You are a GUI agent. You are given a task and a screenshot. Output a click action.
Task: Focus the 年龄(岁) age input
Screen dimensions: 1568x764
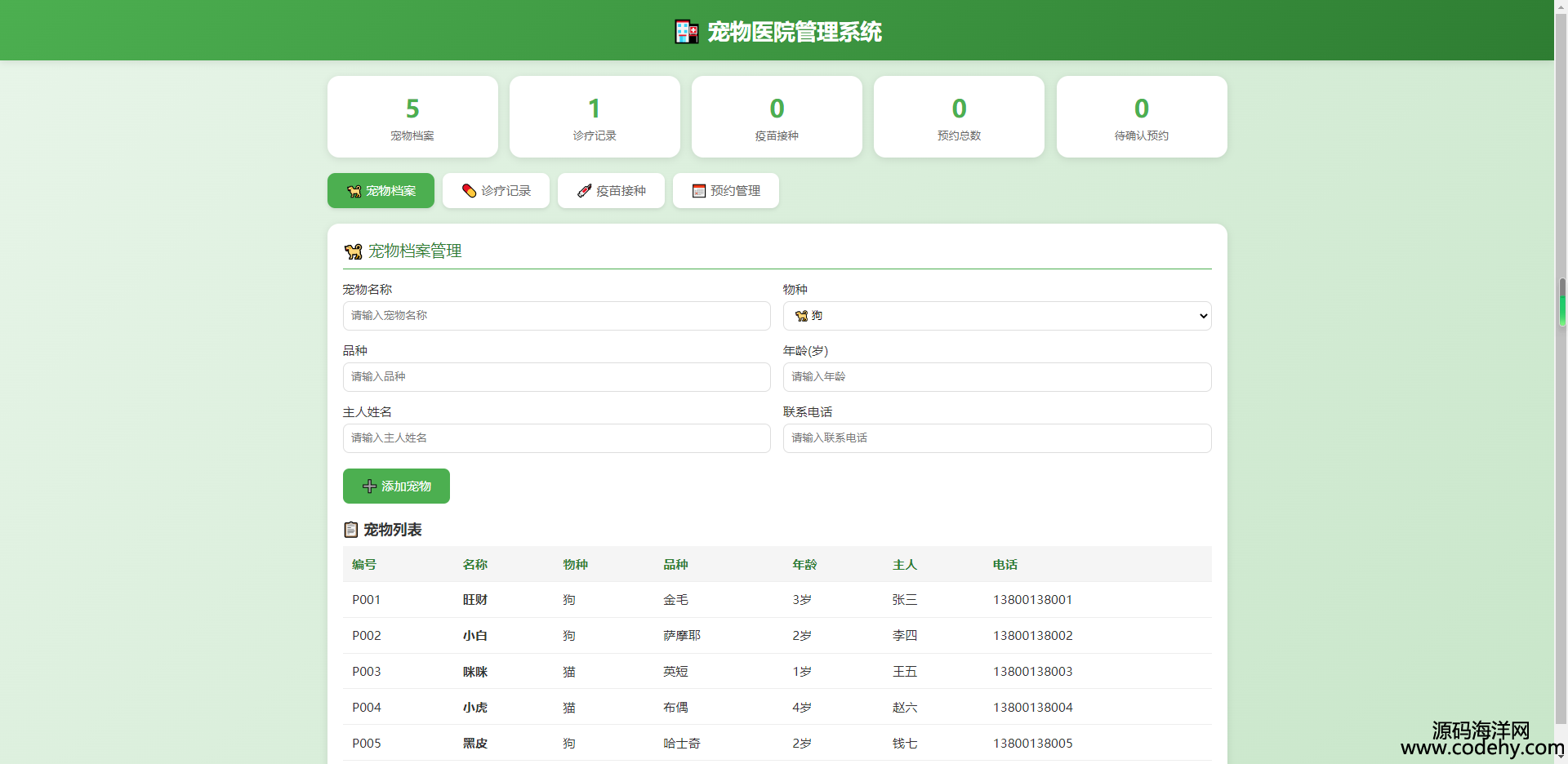(996, 377)
